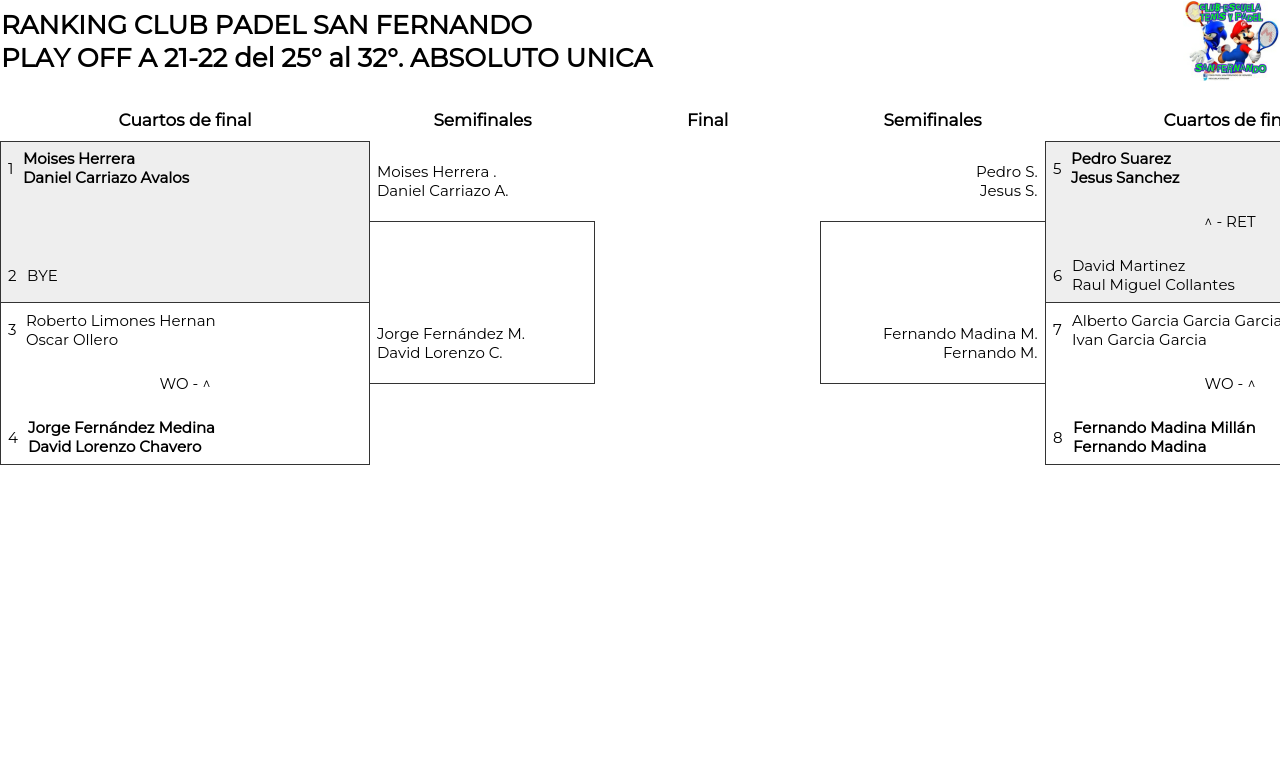Select the Final column header
This screenshot has width=1280, height=763.
click(707, 120)
